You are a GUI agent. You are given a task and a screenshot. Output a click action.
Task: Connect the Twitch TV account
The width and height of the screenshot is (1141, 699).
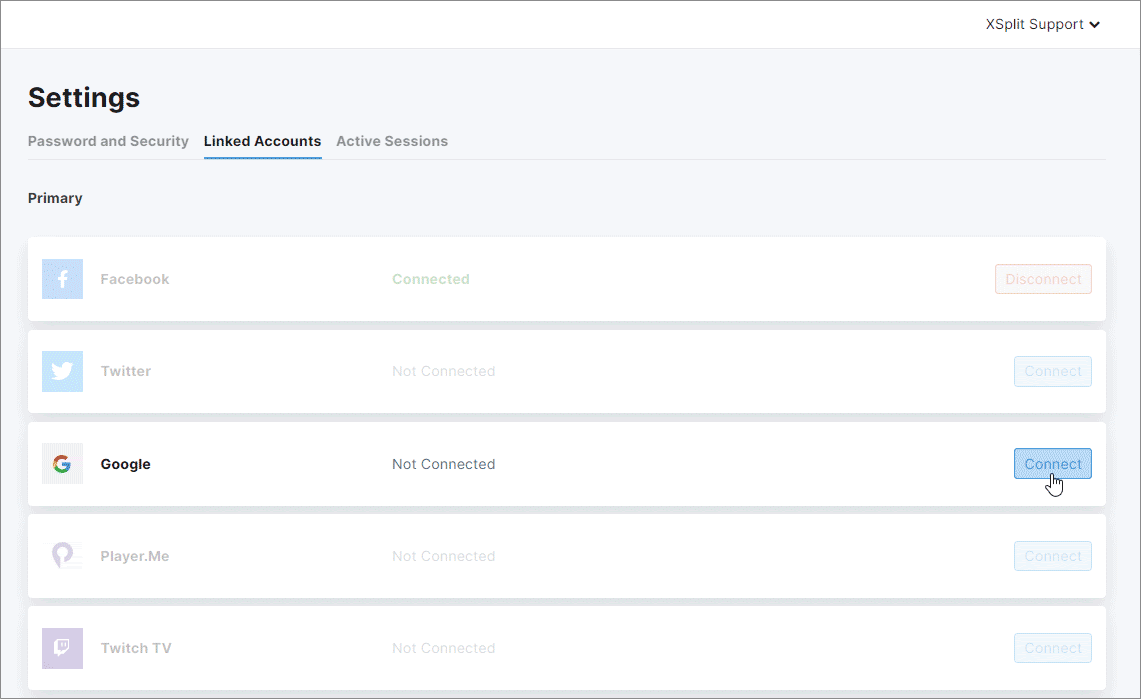click(1052, 648)
